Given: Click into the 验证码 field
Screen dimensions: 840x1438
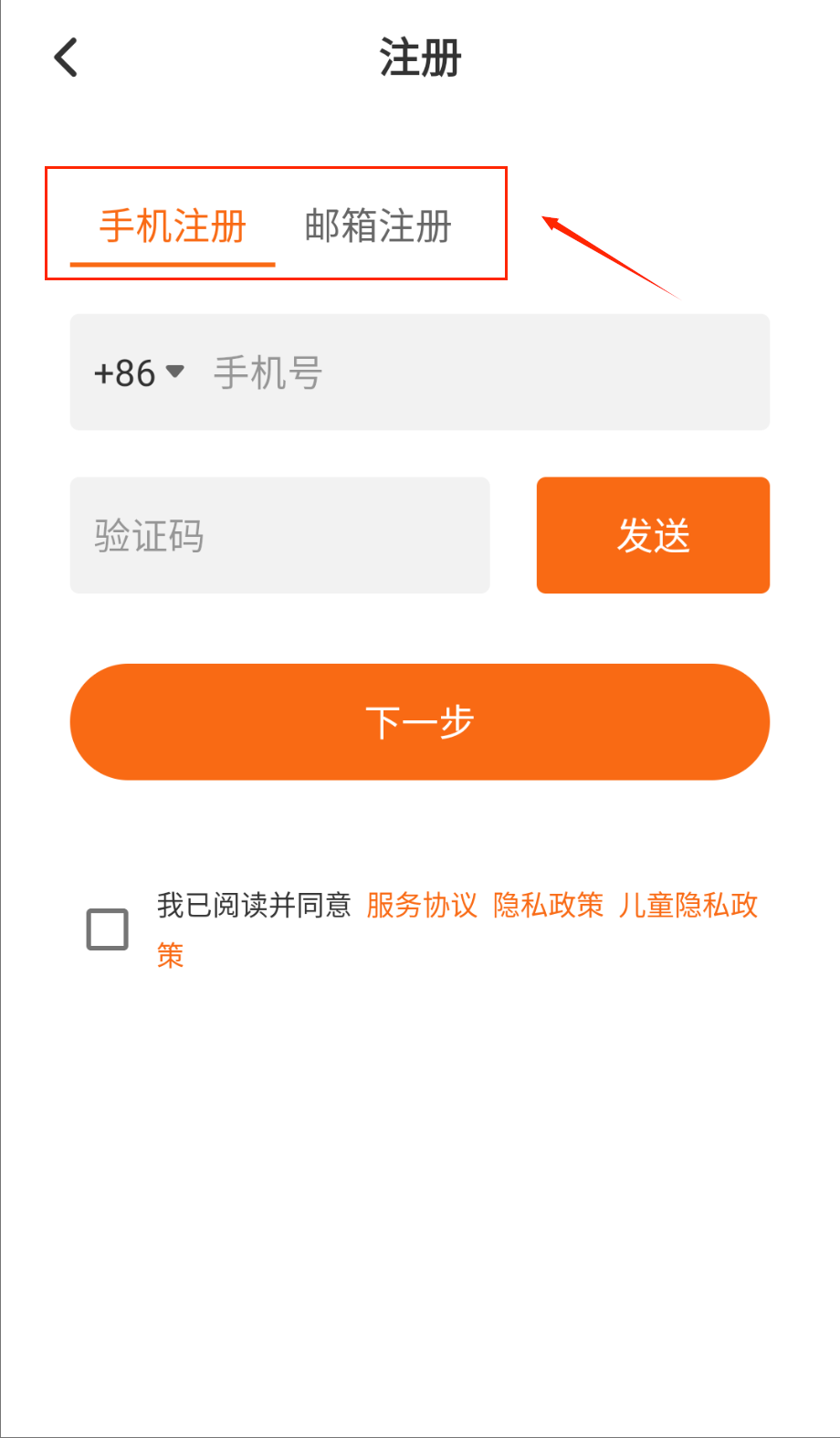Looking at the screenshot, I should pos(279,536).
